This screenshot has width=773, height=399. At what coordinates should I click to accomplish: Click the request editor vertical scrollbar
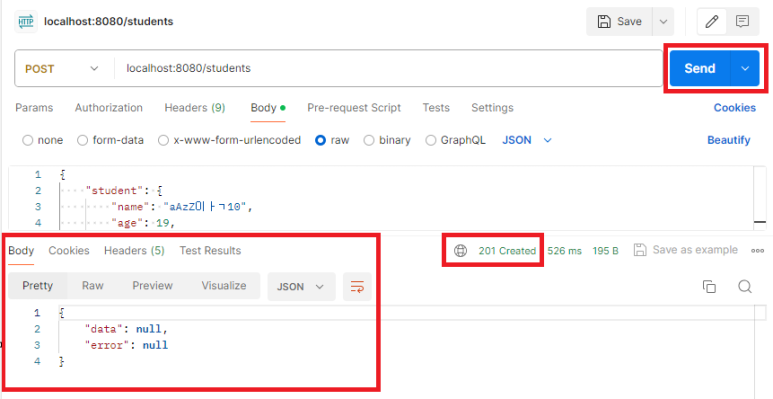[760, 197]
